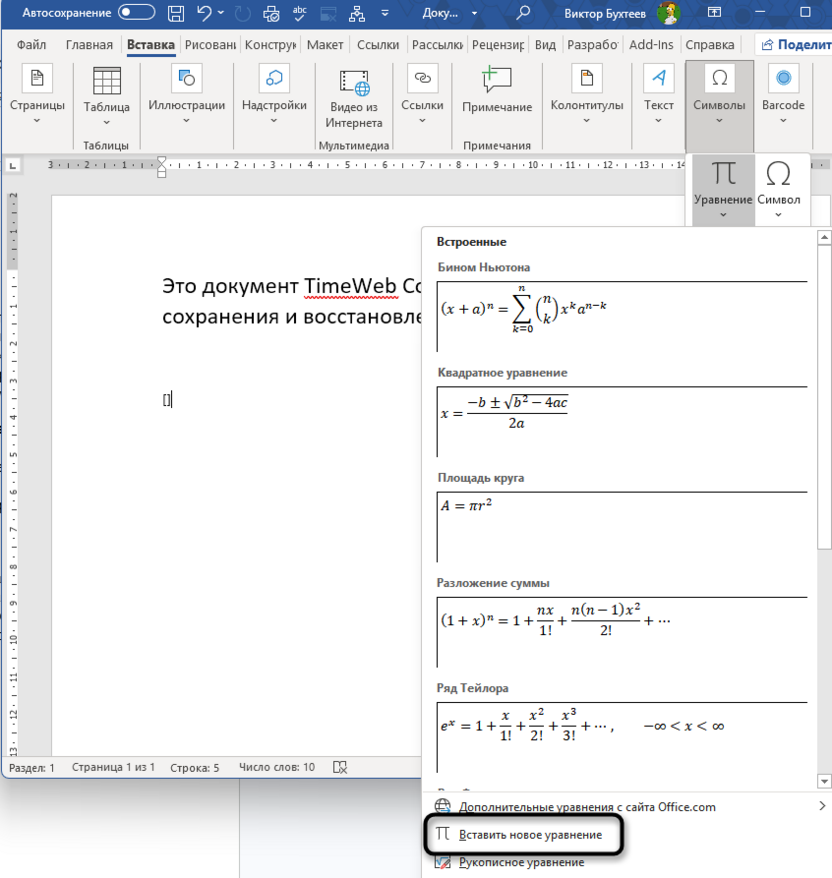Click the underlined word TimeWeb in the document
This screenshot has height=878, width=832.
[x=351, y=286]
